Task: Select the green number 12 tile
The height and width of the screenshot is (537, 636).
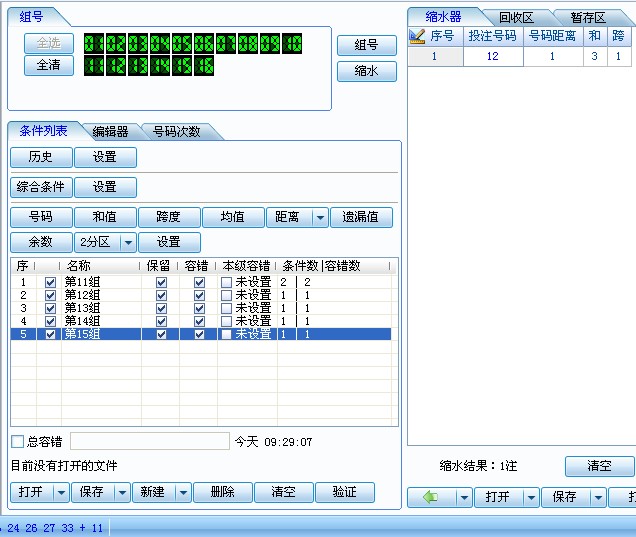Action: tap(115, 65)
